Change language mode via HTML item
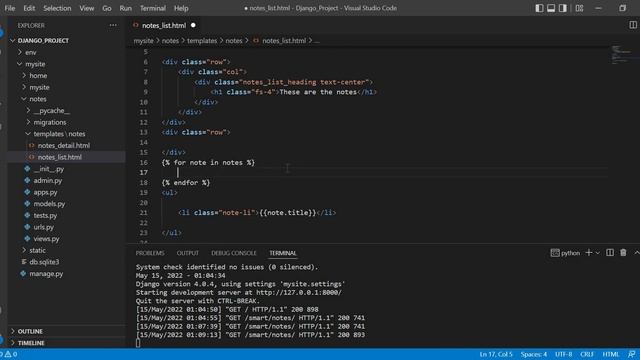640x360 pixels. (x=611, y=354)
